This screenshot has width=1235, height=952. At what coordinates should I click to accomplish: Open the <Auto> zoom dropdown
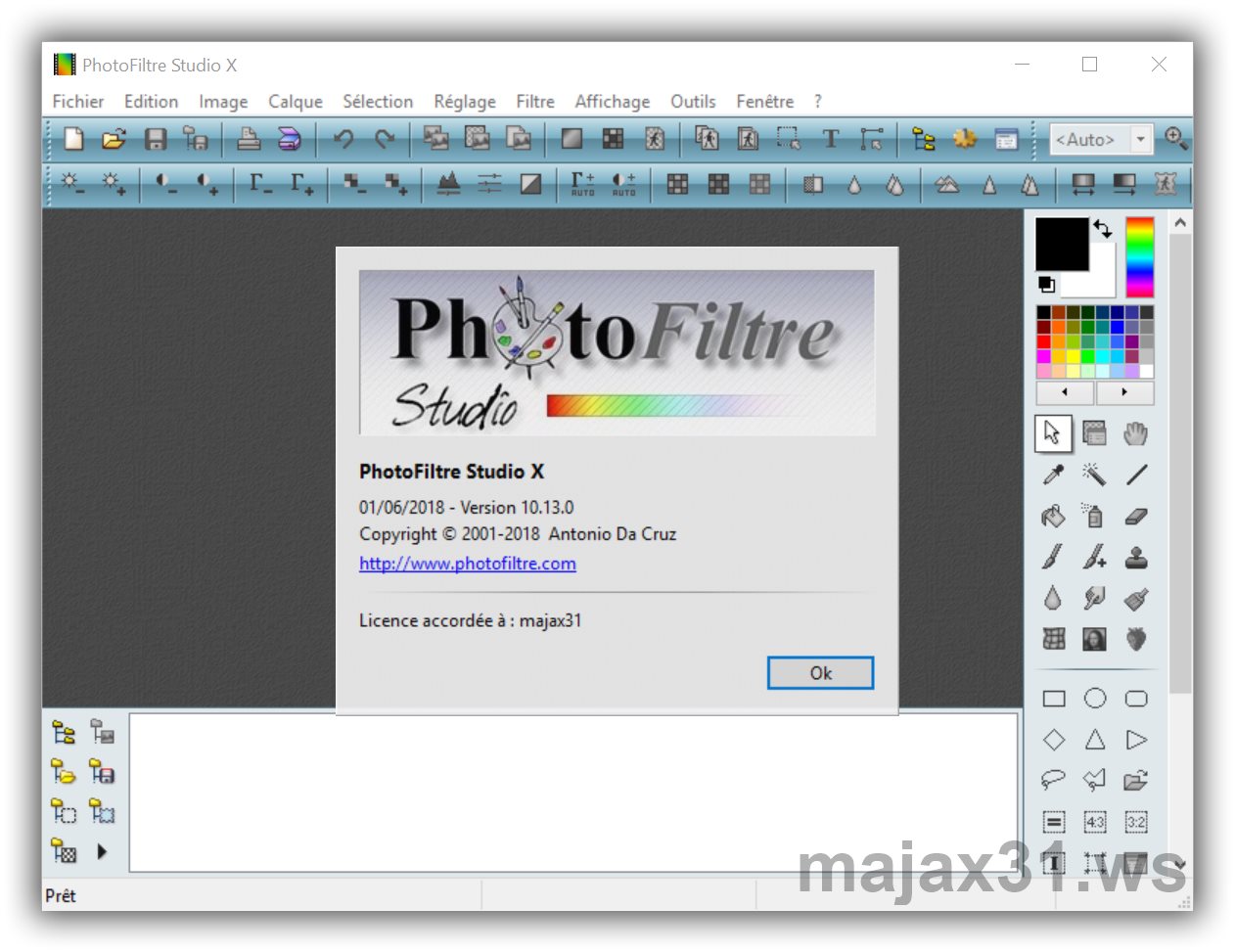1140,140
